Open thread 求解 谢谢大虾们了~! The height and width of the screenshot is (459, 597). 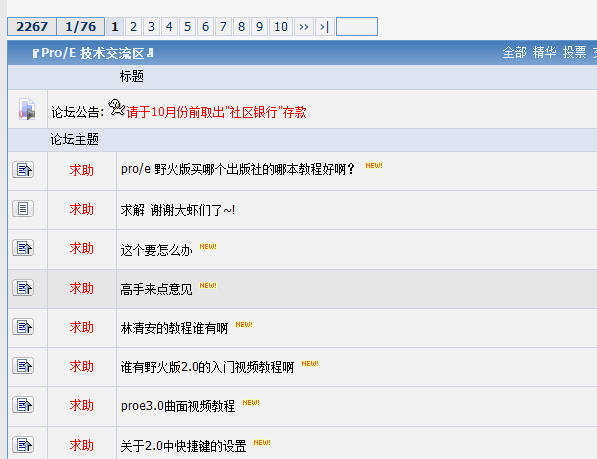(178, 210)
